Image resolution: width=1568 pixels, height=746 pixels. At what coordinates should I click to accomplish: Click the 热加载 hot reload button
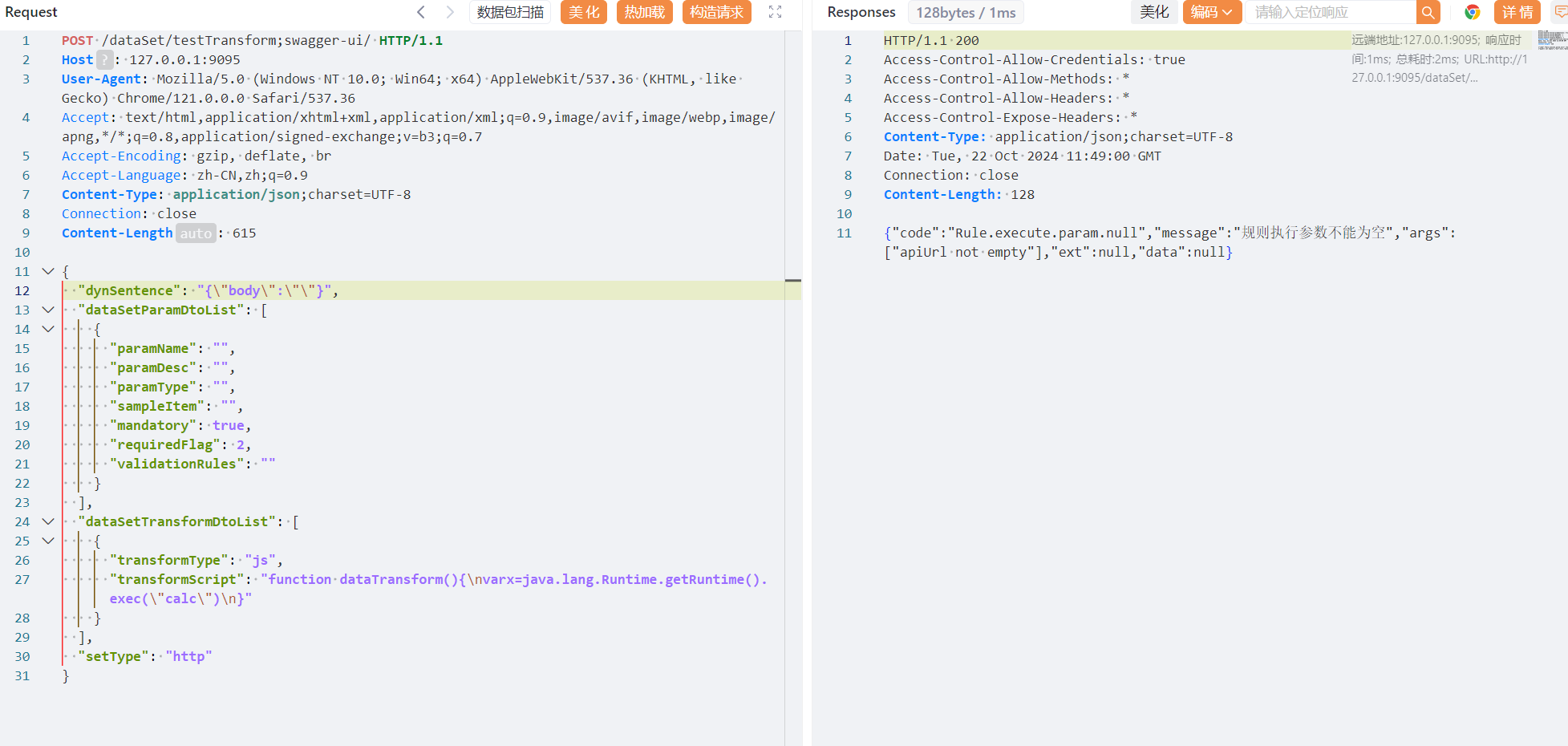645,12
